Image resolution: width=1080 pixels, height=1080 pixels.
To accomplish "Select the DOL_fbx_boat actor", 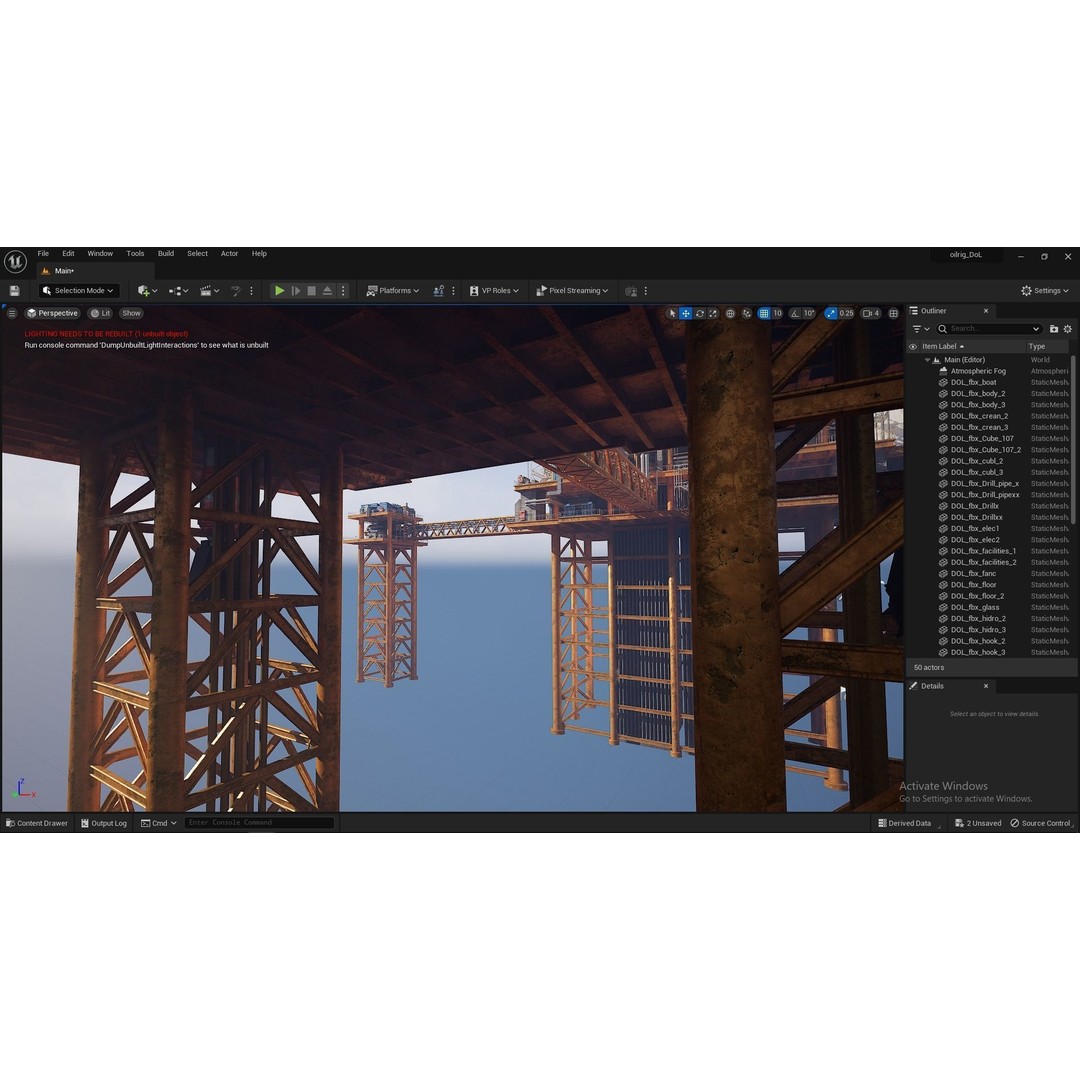I will click(974, 382).
